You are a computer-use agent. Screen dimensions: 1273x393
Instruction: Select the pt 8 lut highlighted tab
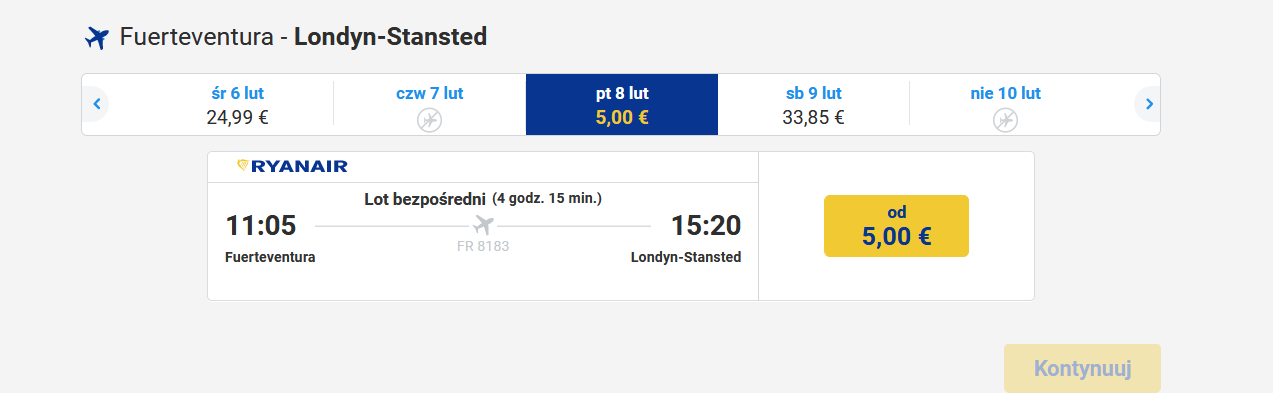[622, 105]
